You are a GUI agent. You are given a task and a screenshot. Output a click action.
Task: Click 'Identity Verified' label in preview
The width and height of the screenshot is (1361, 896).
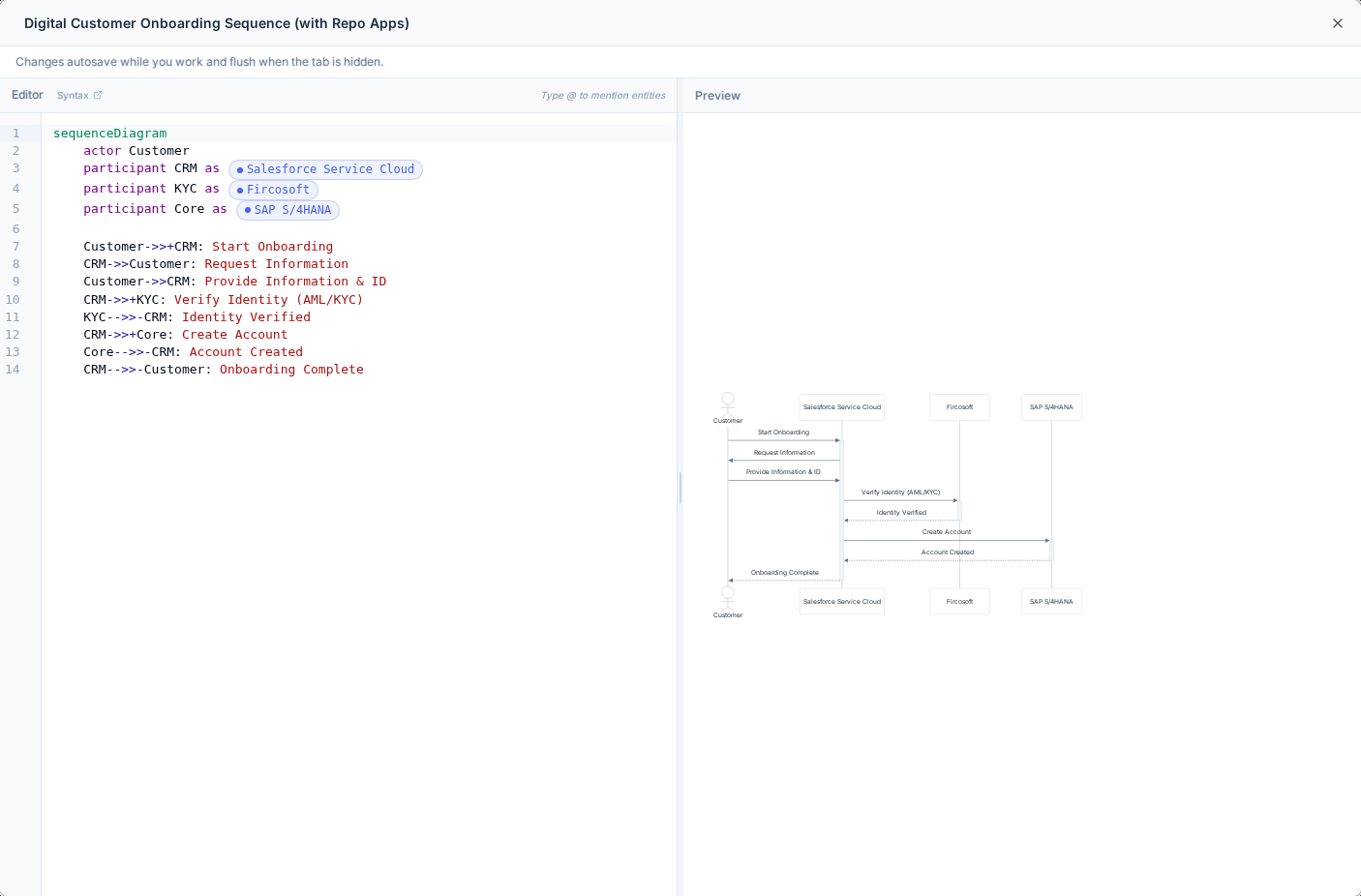901,513
